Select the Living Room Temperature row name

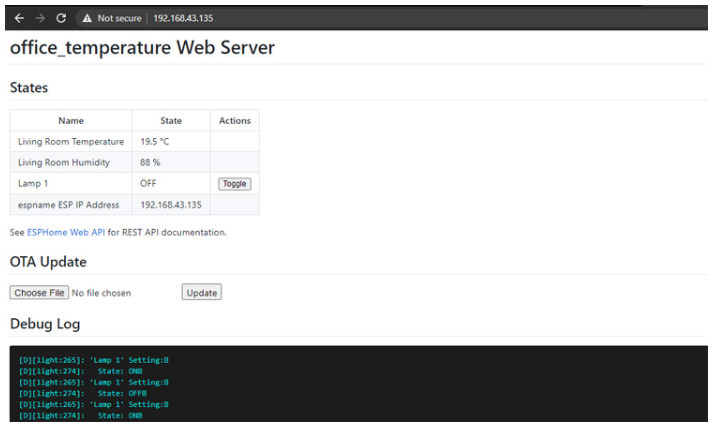coord(71,142)
